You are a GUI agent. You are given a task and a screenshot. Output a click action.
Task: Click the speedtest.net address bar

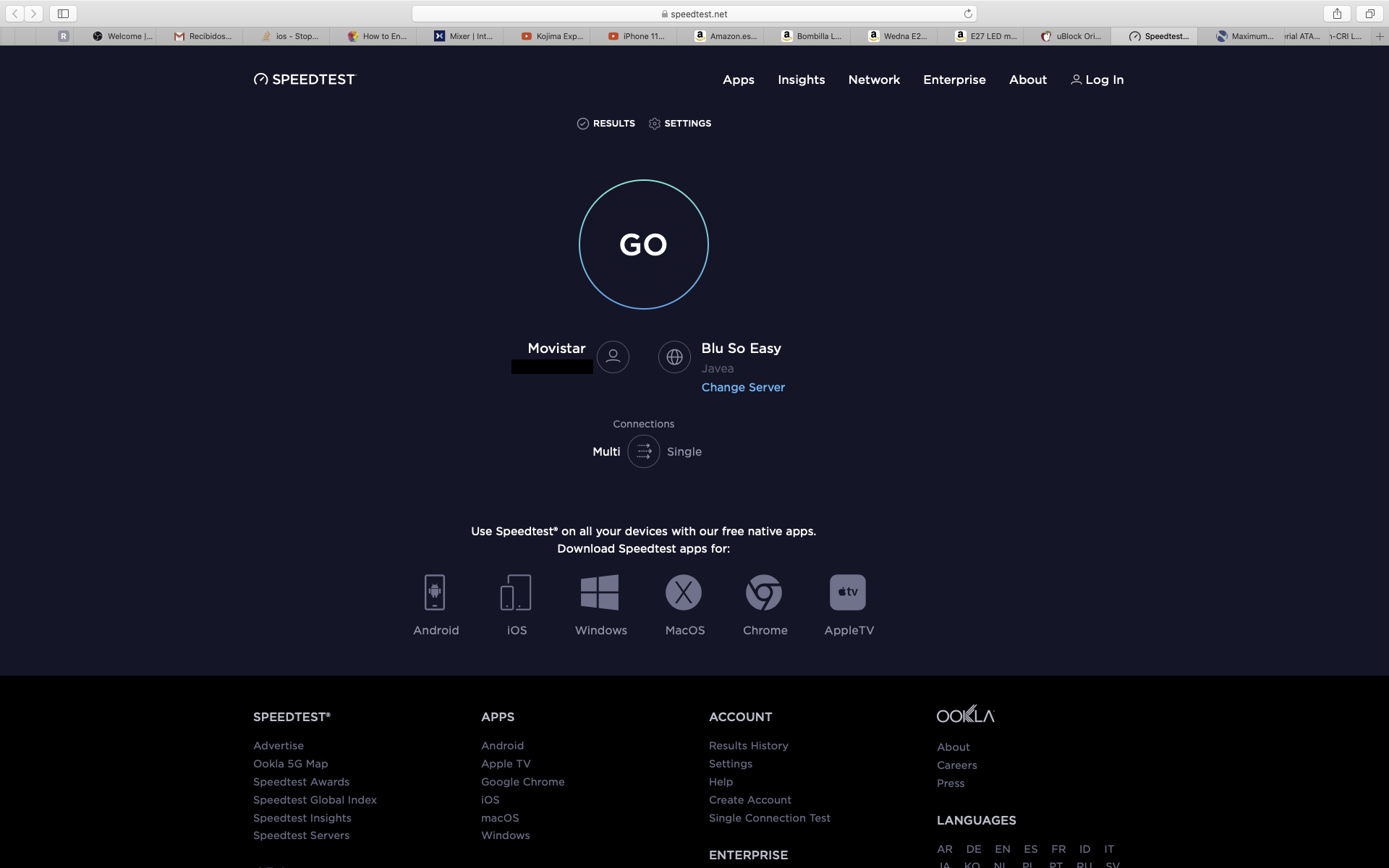click(x=694, y=14)
